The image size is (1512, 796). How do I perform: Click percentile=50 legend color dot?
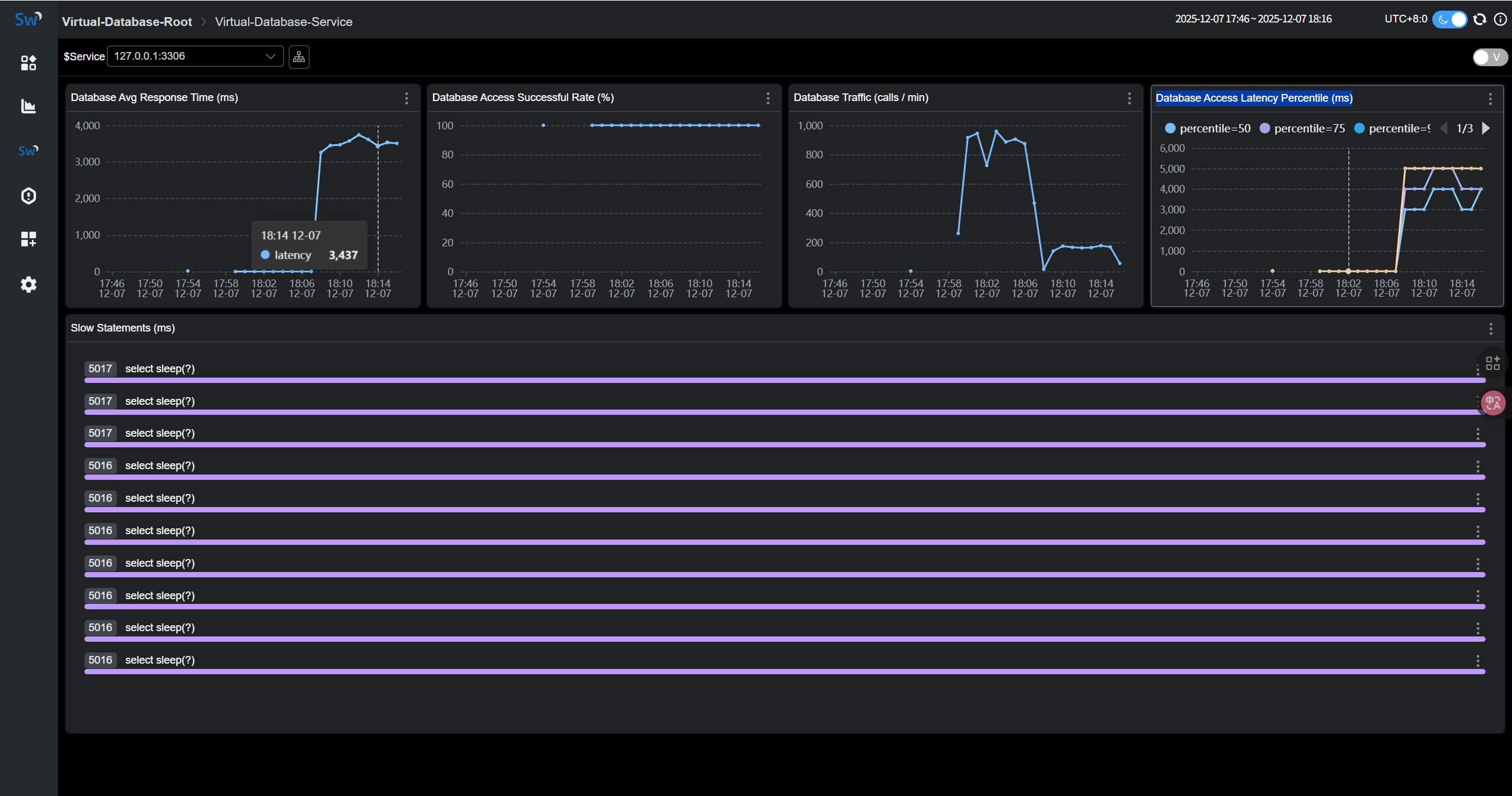pyautogui.click(x=1169, y=128)
